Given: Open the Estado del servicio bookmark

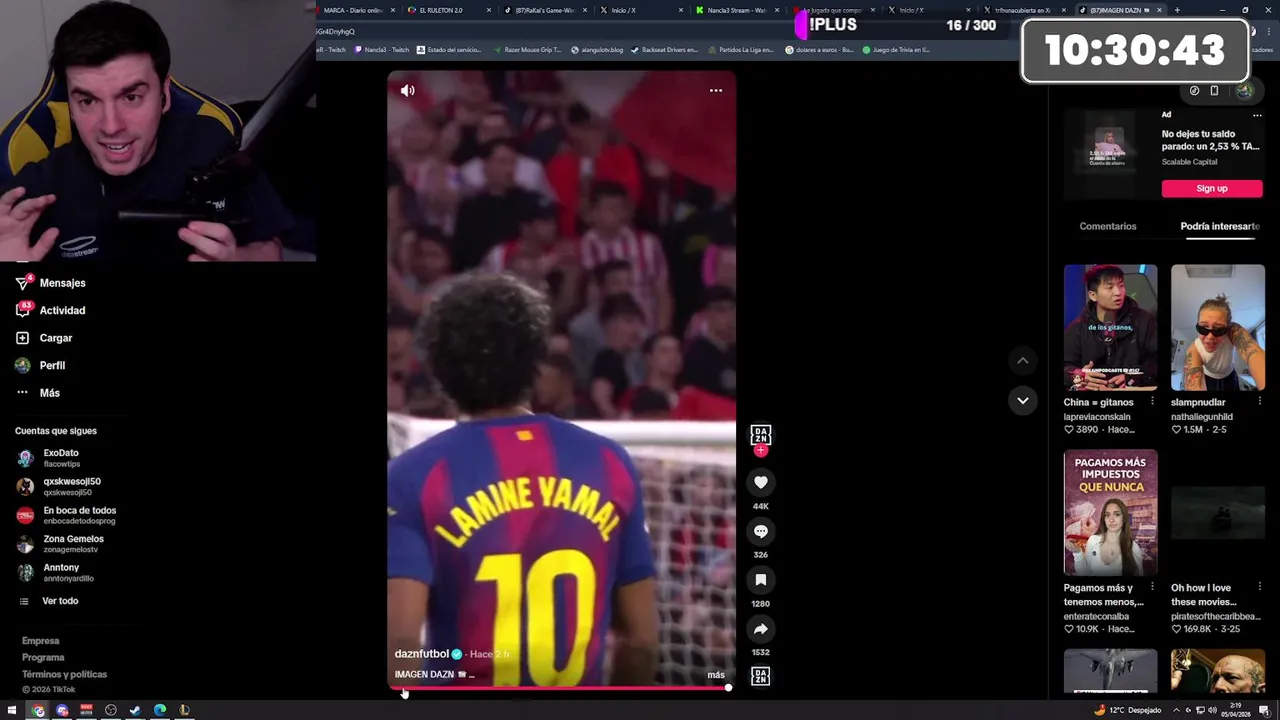Looking at the screenshot, I should click(x=449, y=49).
